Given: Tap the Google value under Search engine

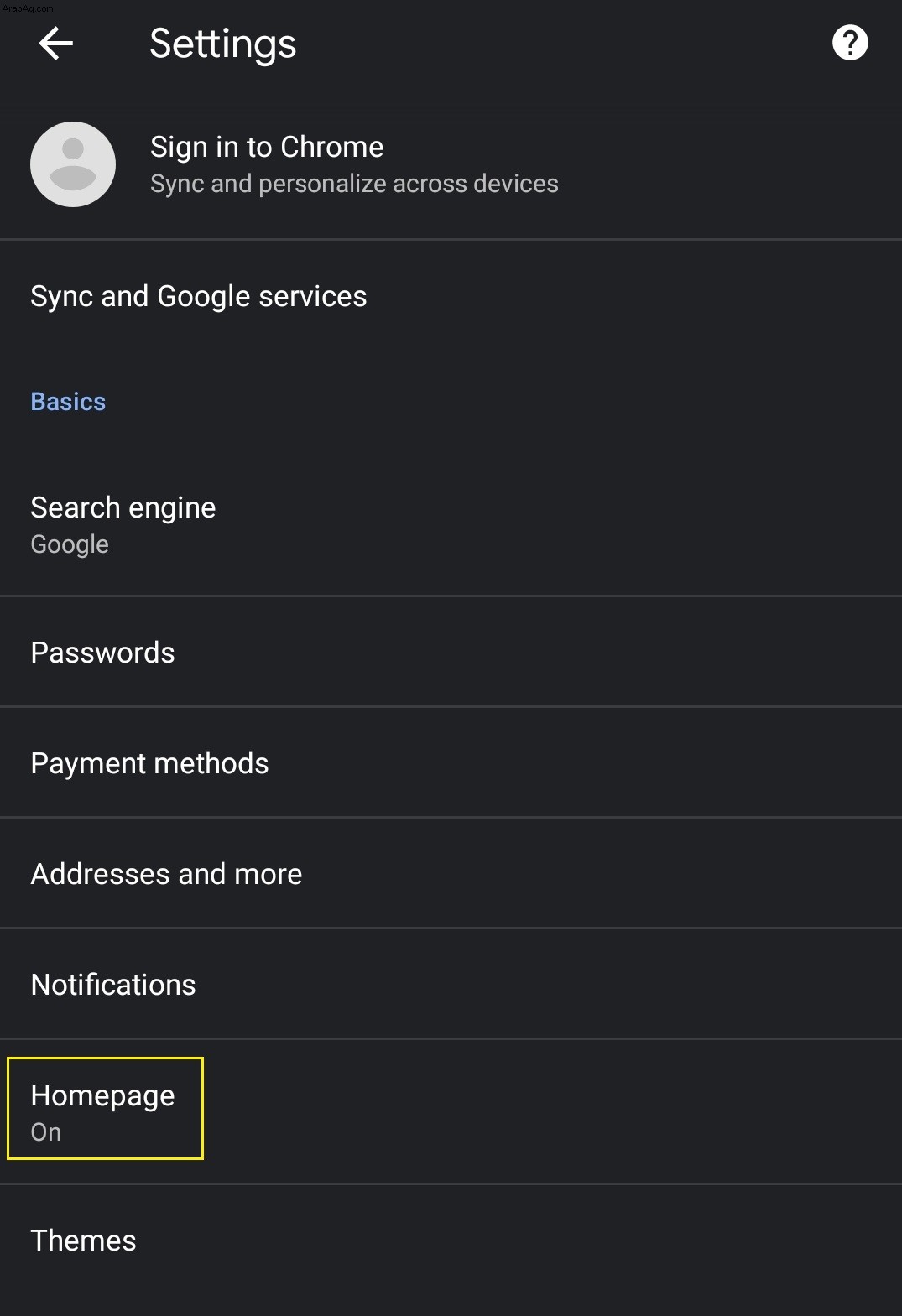Looking at the screenshot, I should pyautogui.click(x=70, y=544).
